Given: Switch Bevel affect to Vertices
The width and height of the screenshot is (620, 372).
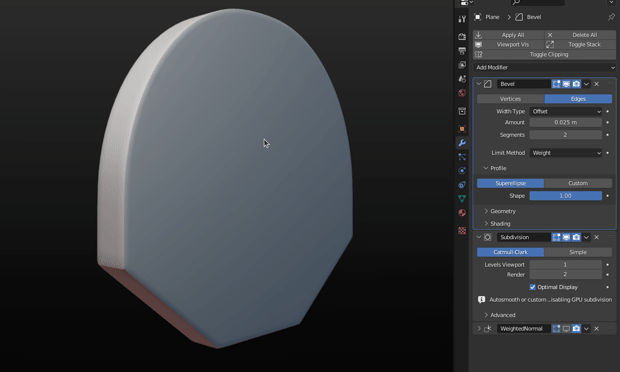Looking at the screenshot, I should (x=510, y=99).
